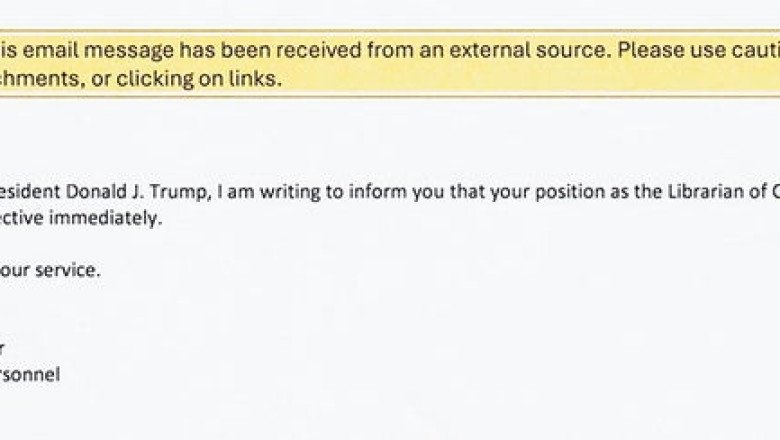Click the lone 'r' in the signature

[1, 349]
